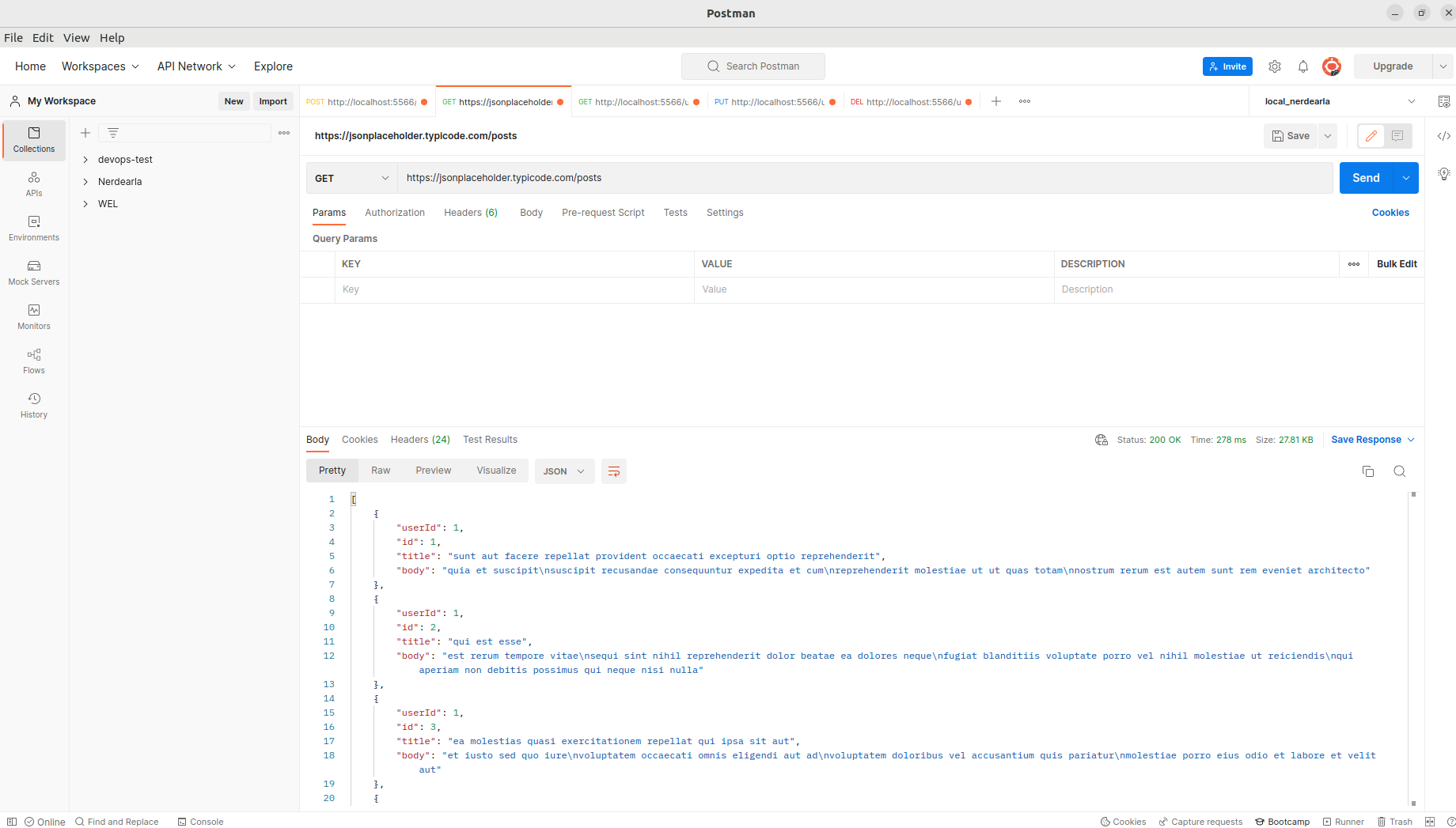This screenshot has height=828, width=1456.
Task: Switch to edit mode pencil toggle
Action: (1371, 136)
